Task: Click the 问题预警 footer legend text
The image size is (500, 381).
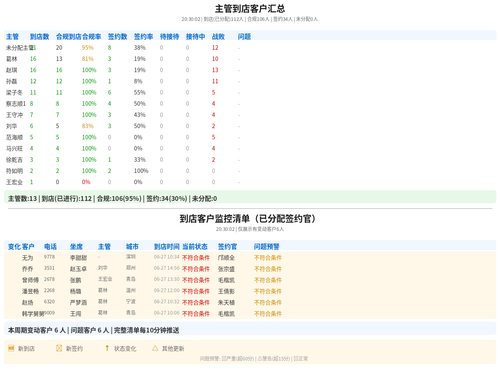Action: tap(254, 359)
